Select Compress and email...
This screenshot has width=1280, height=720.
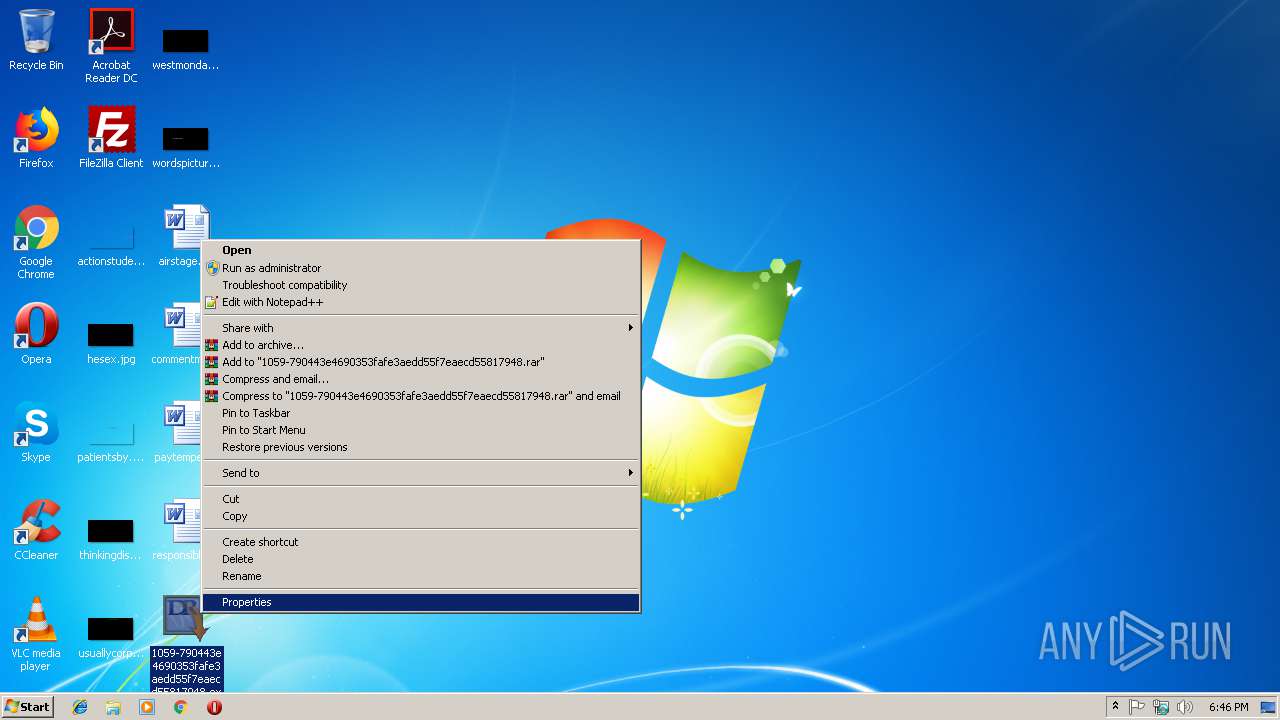421,379
